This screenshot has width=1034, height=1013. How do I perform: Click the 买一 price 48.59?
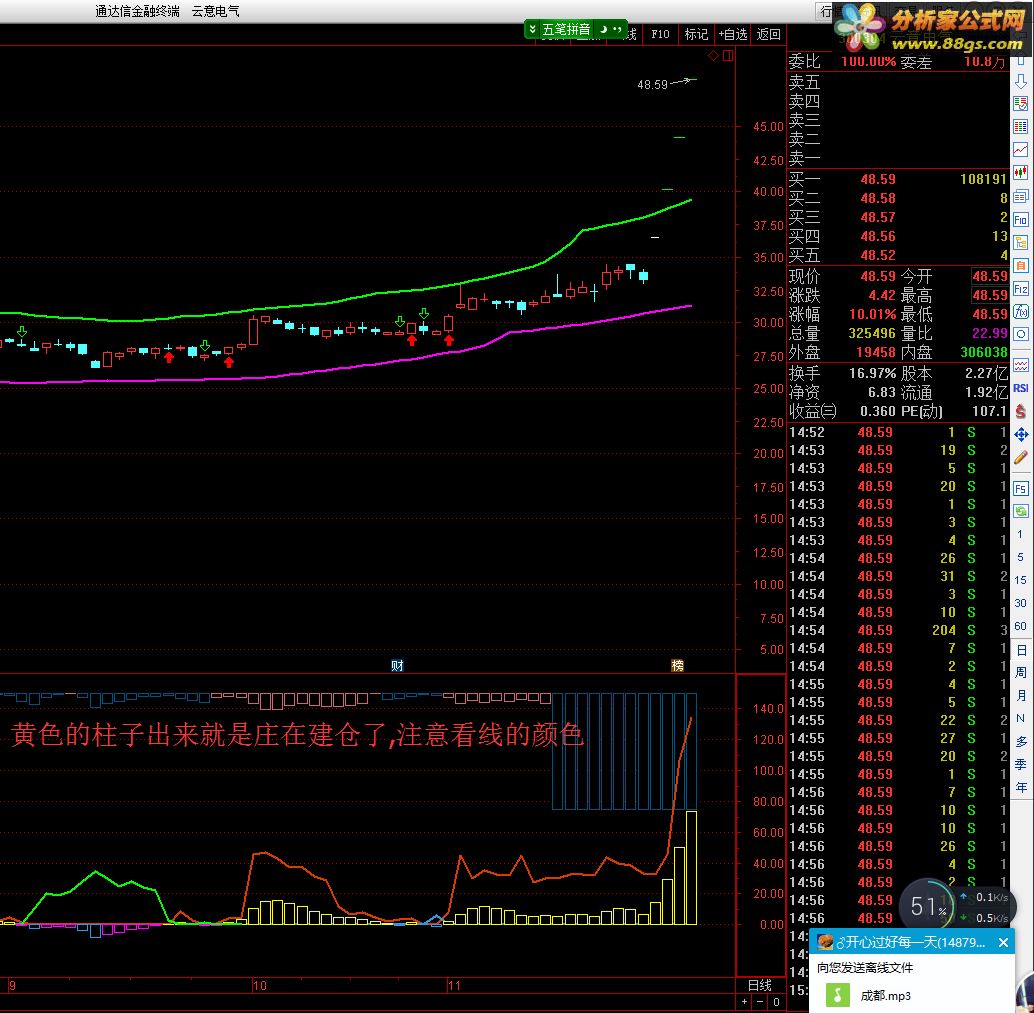pos(878,179)
